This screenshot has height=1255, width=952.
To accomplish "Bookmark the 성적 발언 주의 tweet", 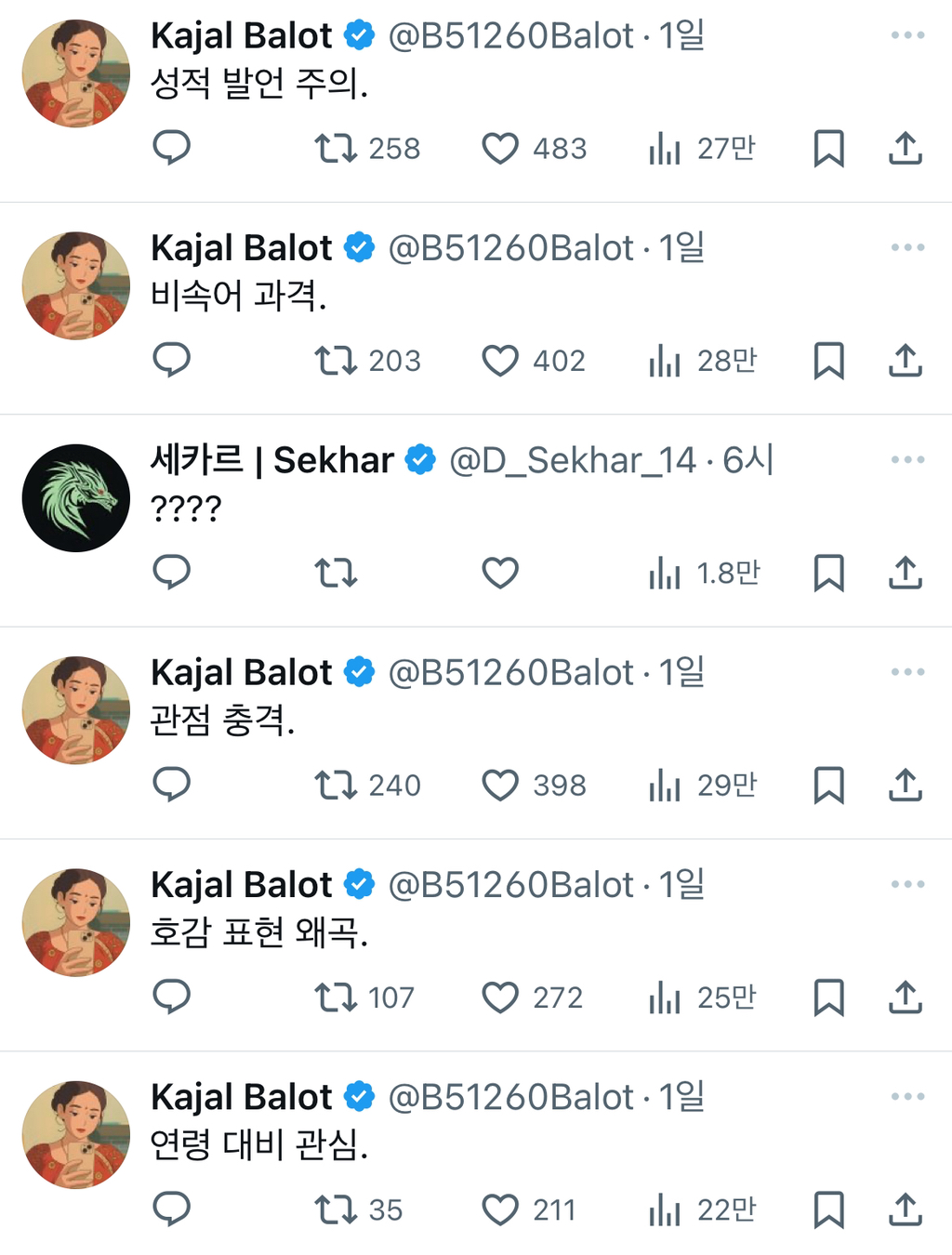I will pos(828,149).
